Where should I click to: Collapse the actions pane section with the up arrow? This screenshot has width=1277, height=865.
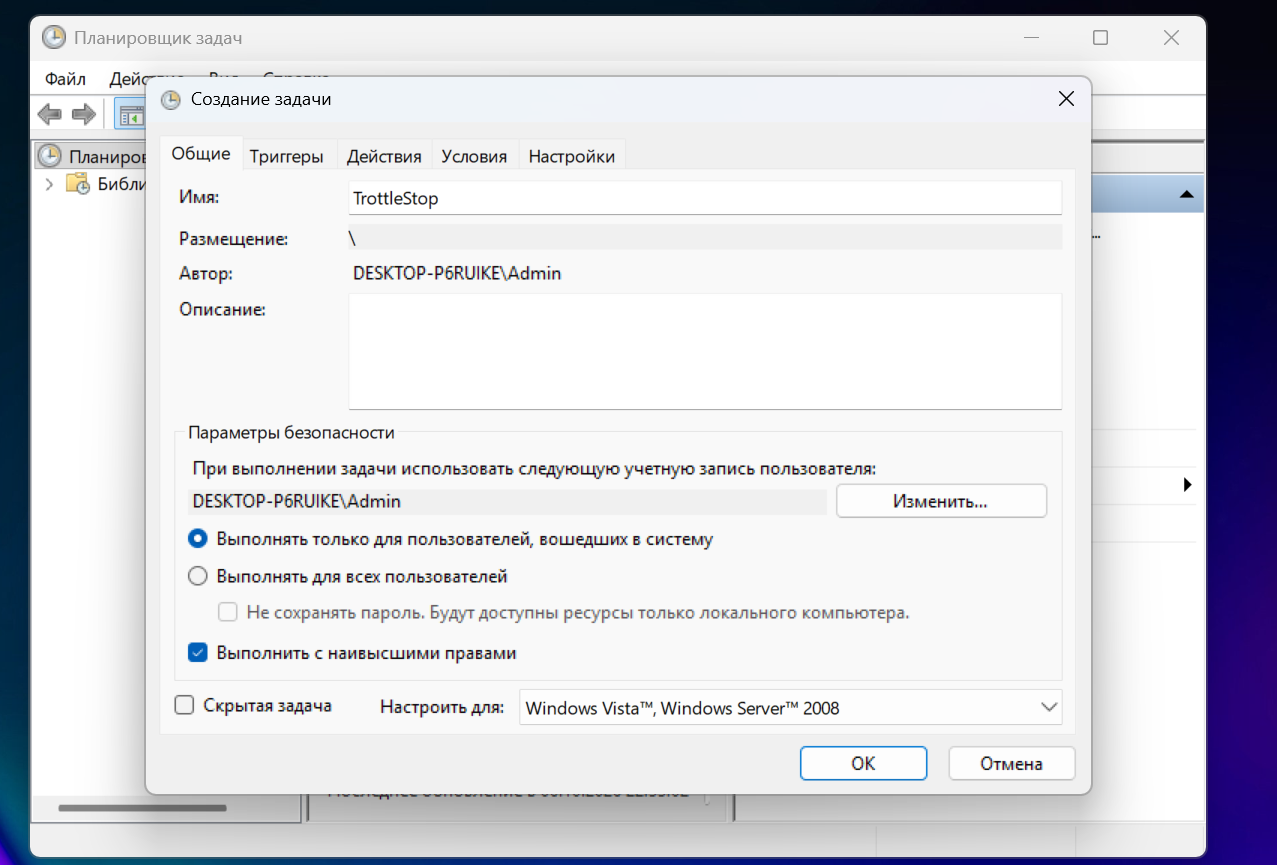coord(1186,194)
